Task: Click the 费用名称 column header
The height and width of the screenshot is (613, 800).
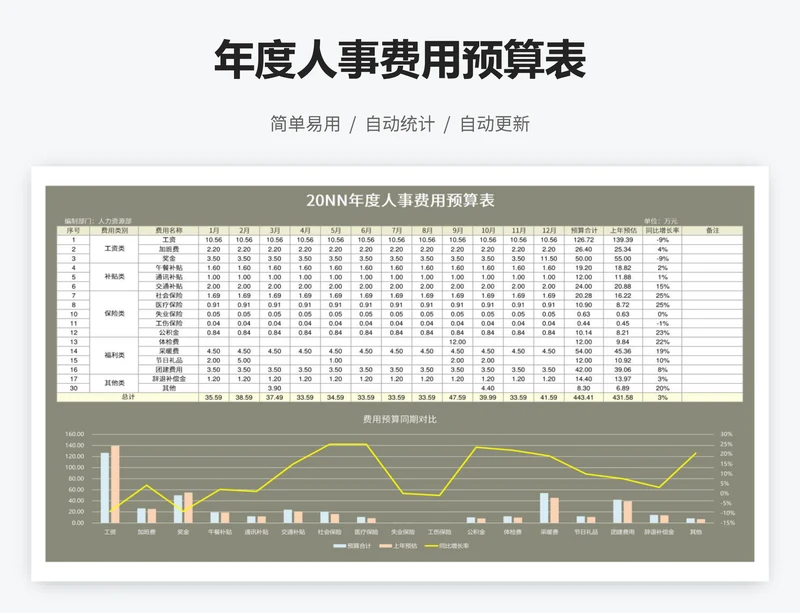Action: tap(169, 230)
